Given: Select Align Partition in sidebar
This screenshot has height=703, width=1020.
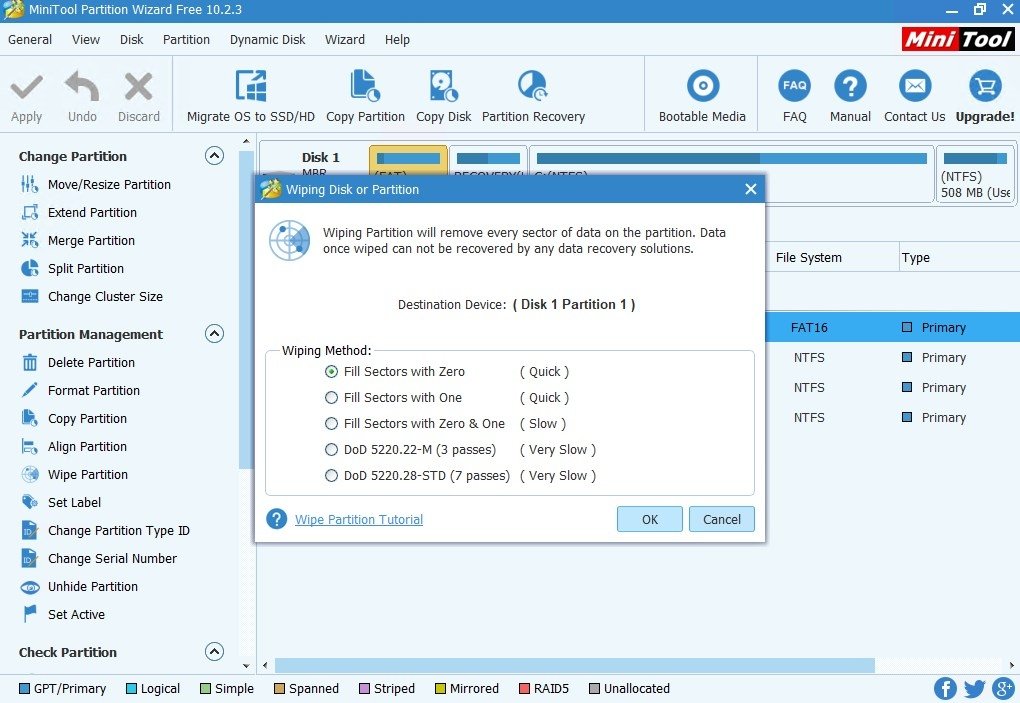Looking at the screenshot, I should (74, 447).
